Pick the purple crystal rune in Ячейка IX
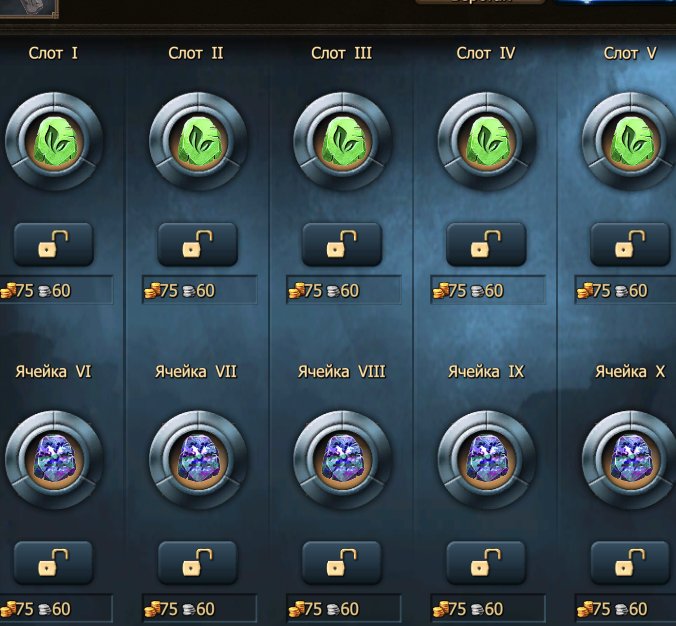 tap(487, 460)
